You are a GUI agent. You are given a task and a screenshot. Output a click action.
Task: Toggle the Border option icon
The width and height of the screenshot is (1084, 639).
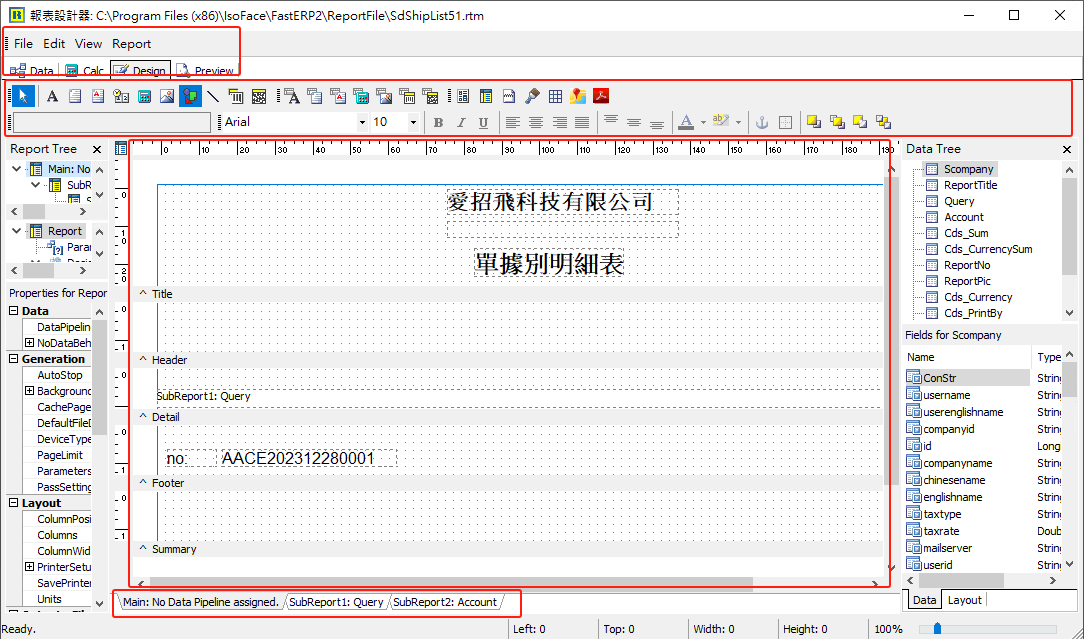click(785, 122)
